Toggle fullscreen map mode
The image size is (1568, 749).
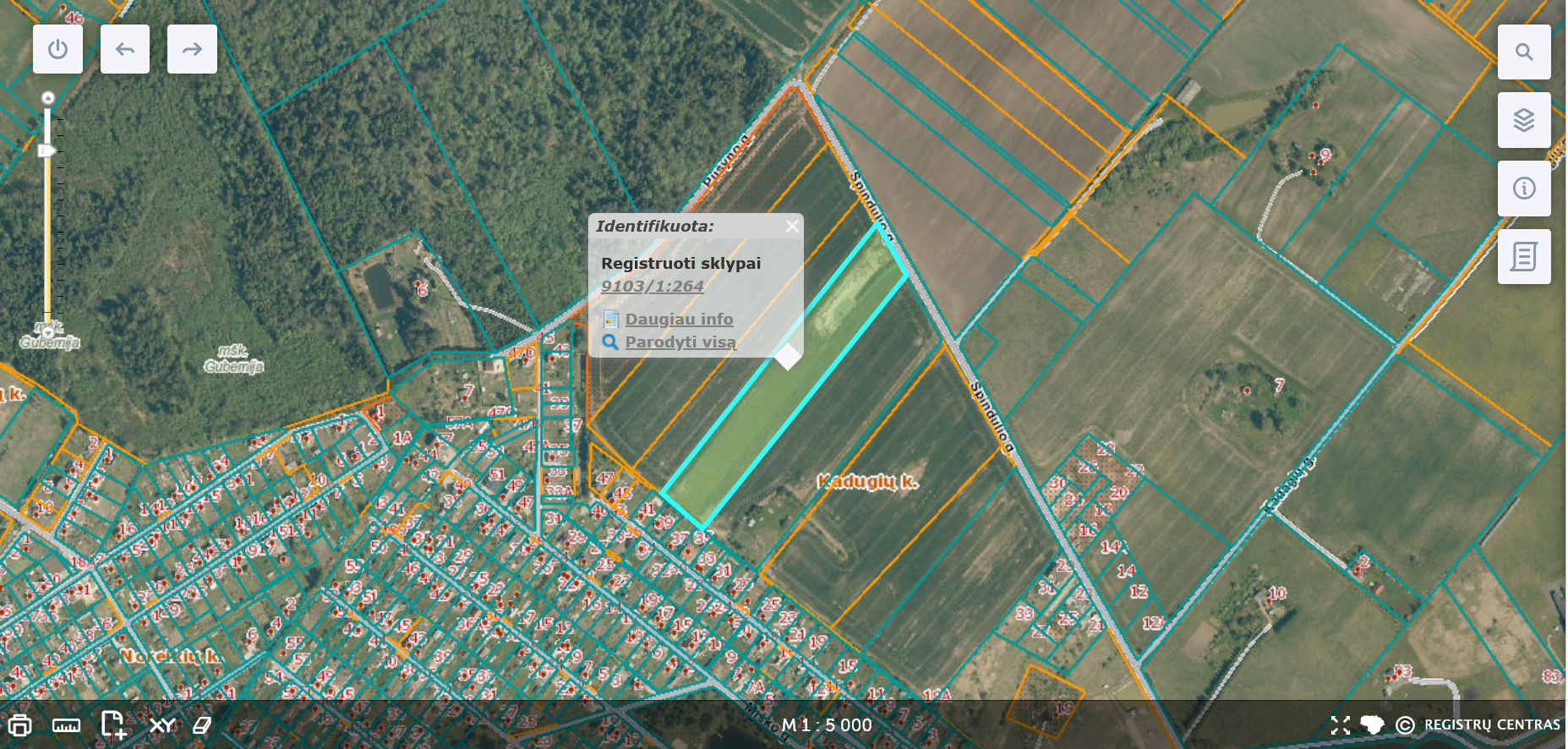[x=1340, y=725]
